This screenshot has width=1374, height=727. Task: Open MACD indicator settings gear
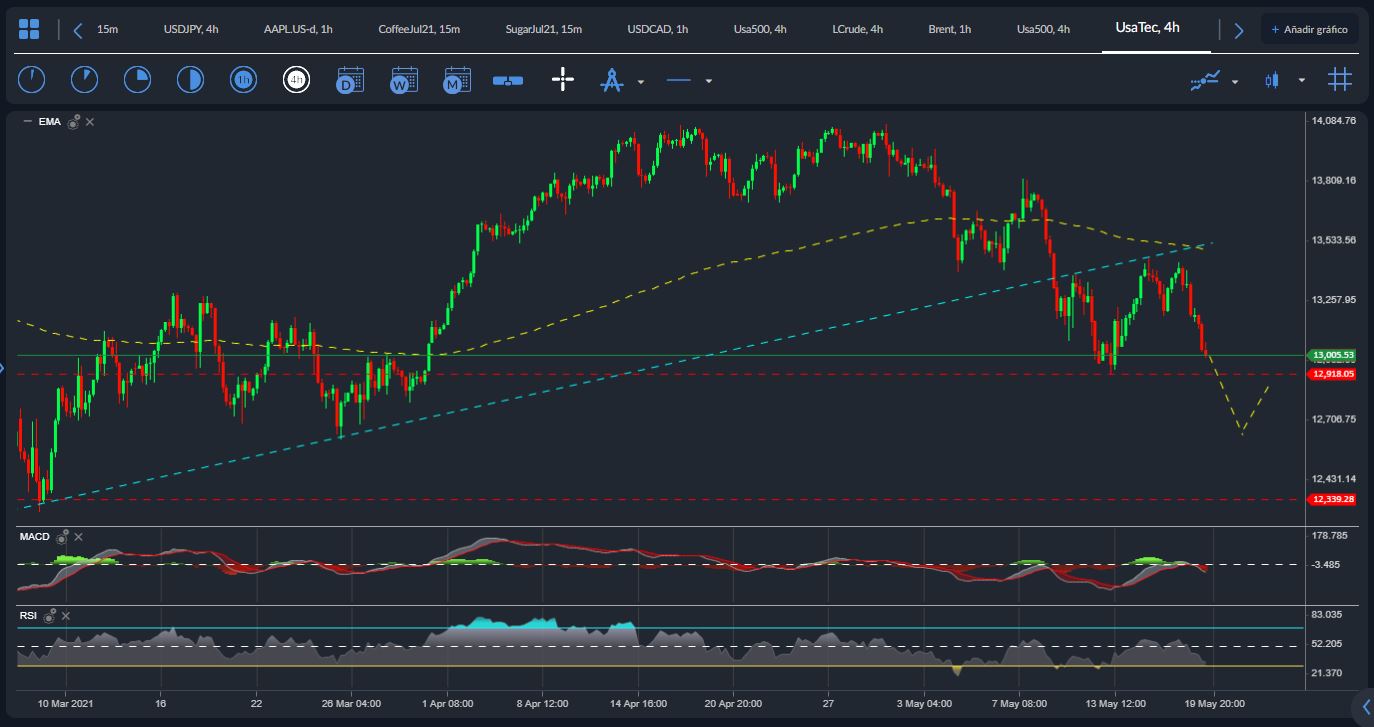point(62,537)
